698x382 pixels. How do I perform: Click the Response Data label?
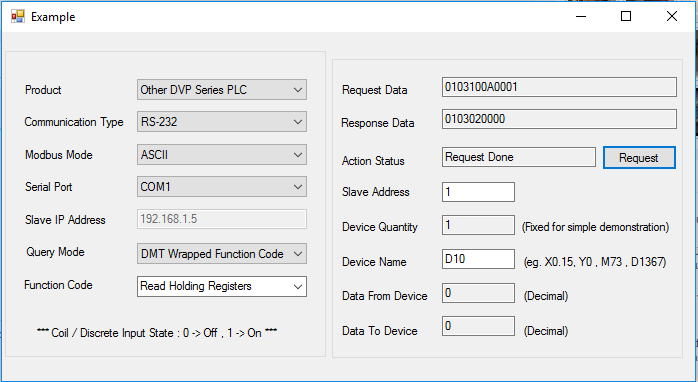[377, 123]
